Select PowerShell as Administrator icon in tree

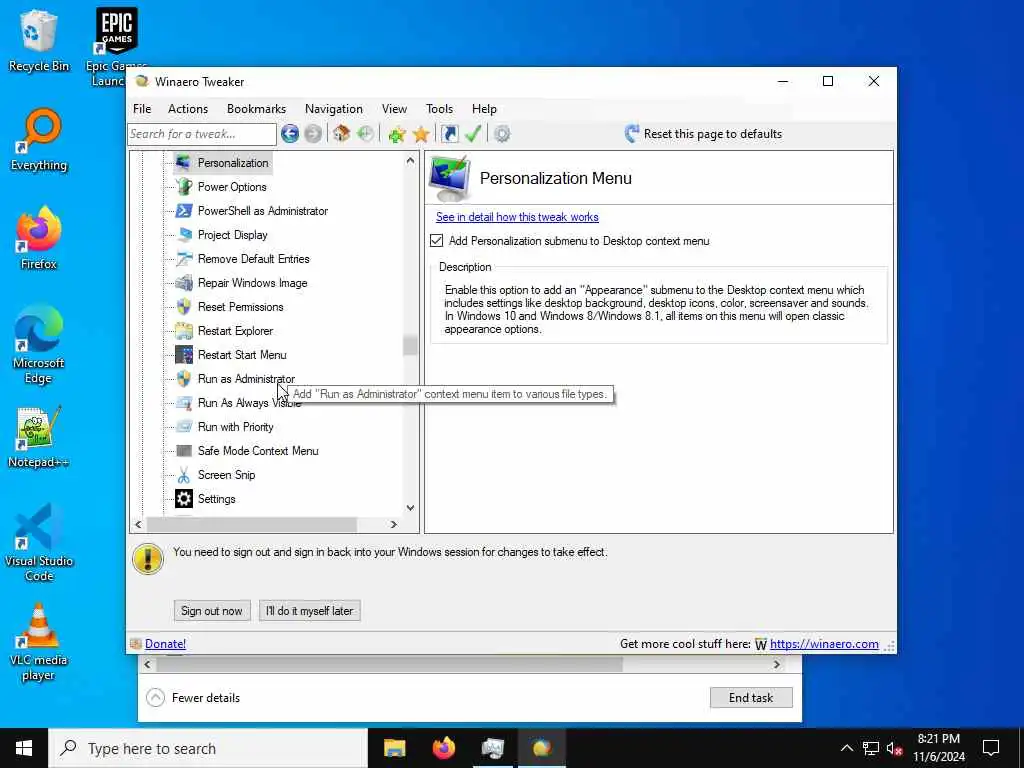(x=184, y=211)
